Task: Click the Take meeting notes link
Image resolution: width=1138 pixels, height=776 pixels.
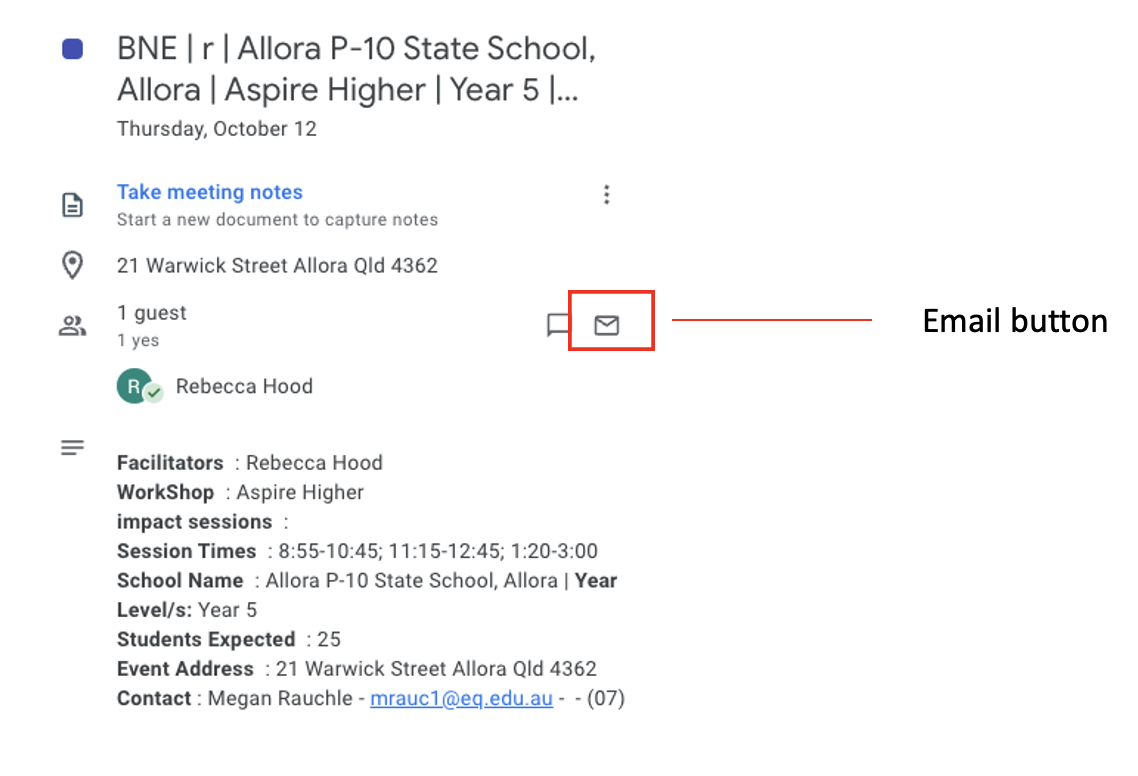Action: [210, 192]
